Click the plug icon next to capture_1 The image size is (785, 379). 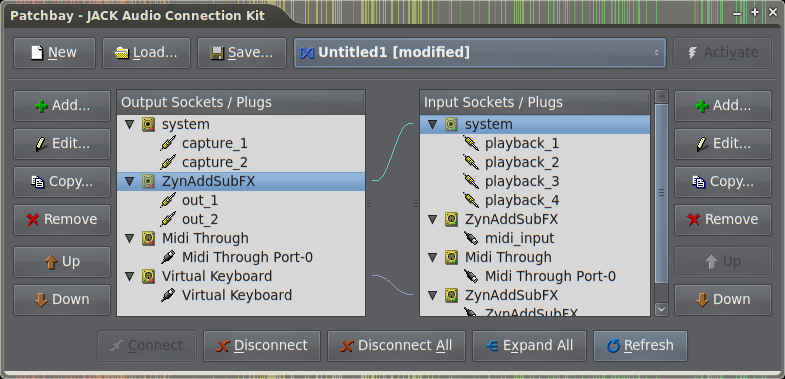[x=168, y=143]
